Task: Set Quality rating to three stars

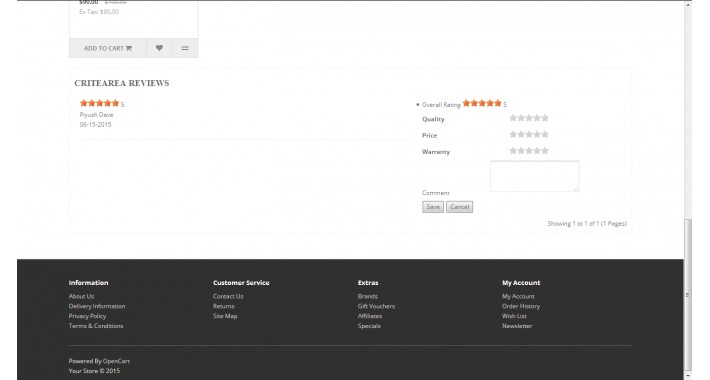Action: (529, 118)
